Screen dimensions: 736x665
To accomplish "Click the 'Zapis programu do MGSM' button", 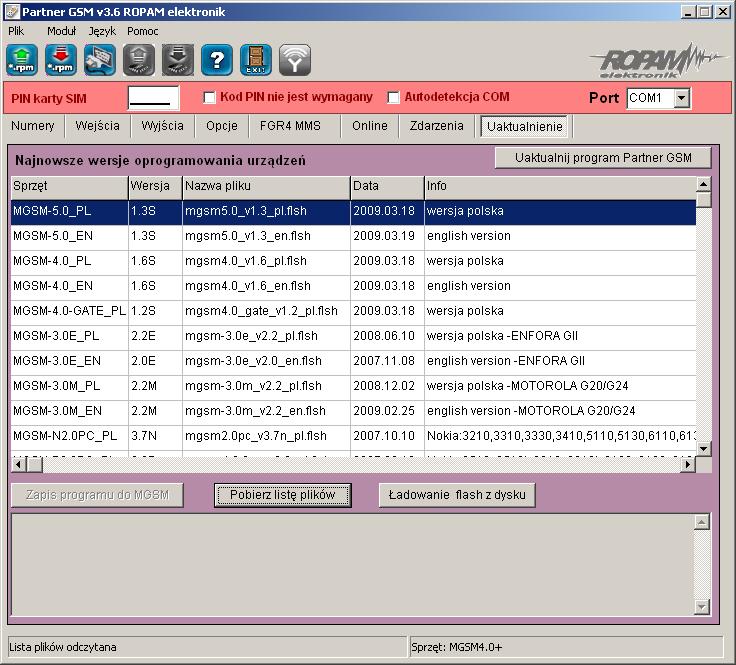I will click(x=97, y=495).
